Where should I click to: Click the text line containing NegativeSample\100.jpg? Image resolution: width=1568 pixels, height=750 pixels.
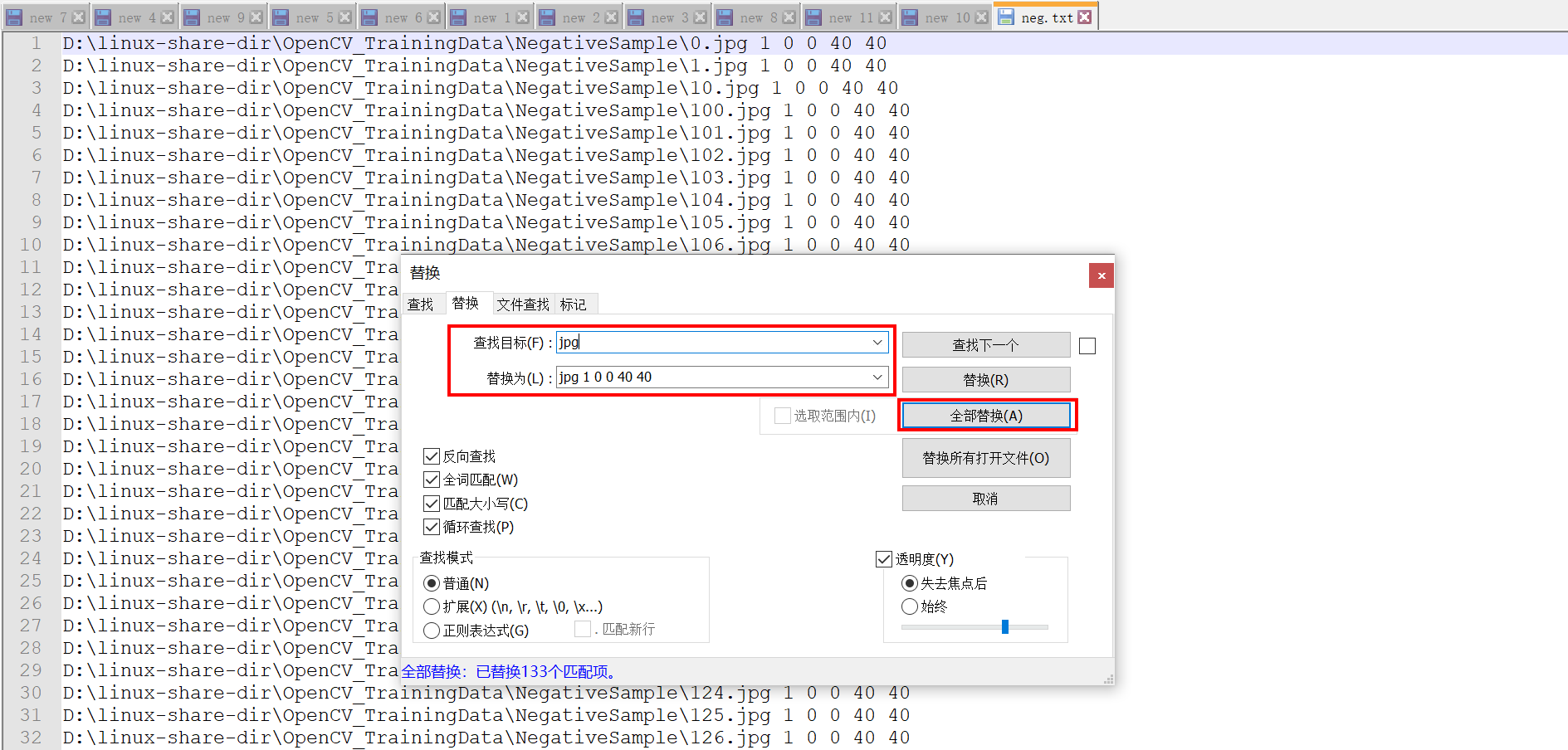click(x=486, y=110)
